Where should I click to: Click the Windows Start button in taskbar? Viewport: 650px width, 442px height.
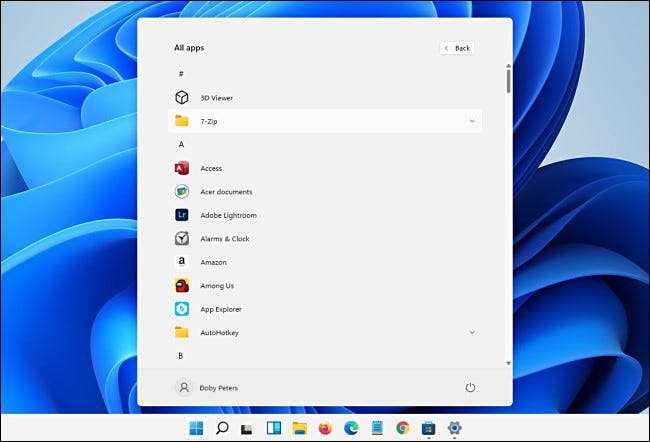click(196, 428)
